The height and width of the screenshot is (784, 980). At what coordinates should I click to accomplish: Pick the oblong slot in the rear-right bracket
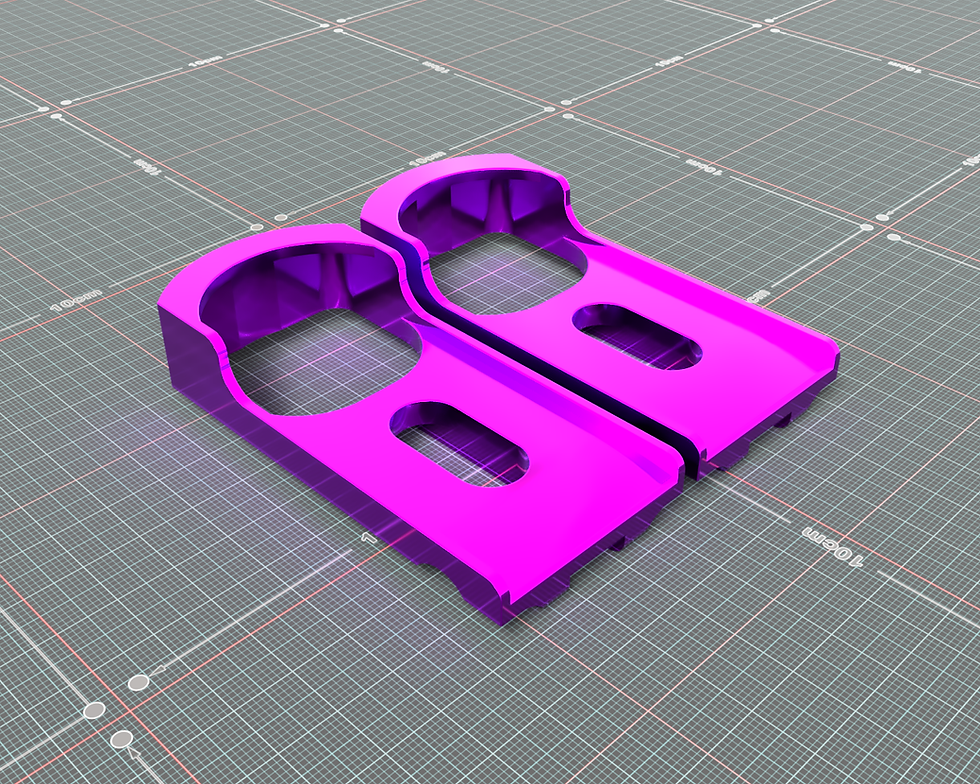(637, 337)
